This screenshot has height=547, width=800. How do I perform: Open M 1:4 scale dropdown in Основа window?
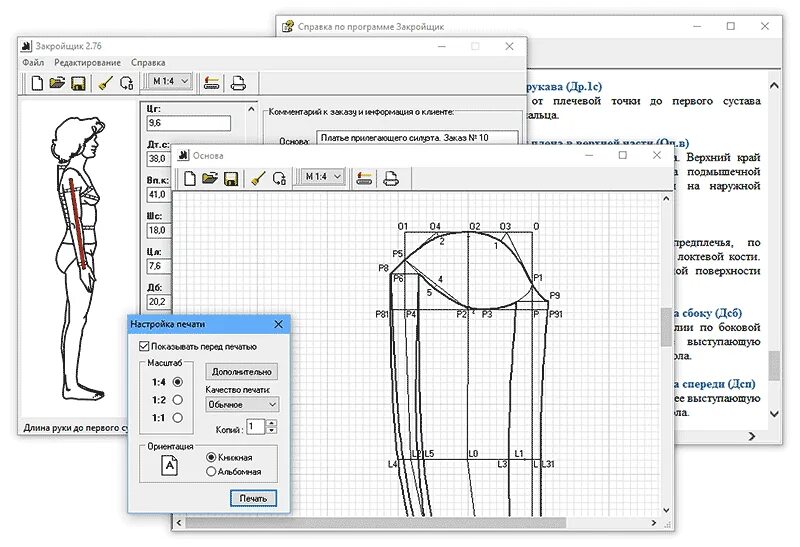[x=323, y=177]
